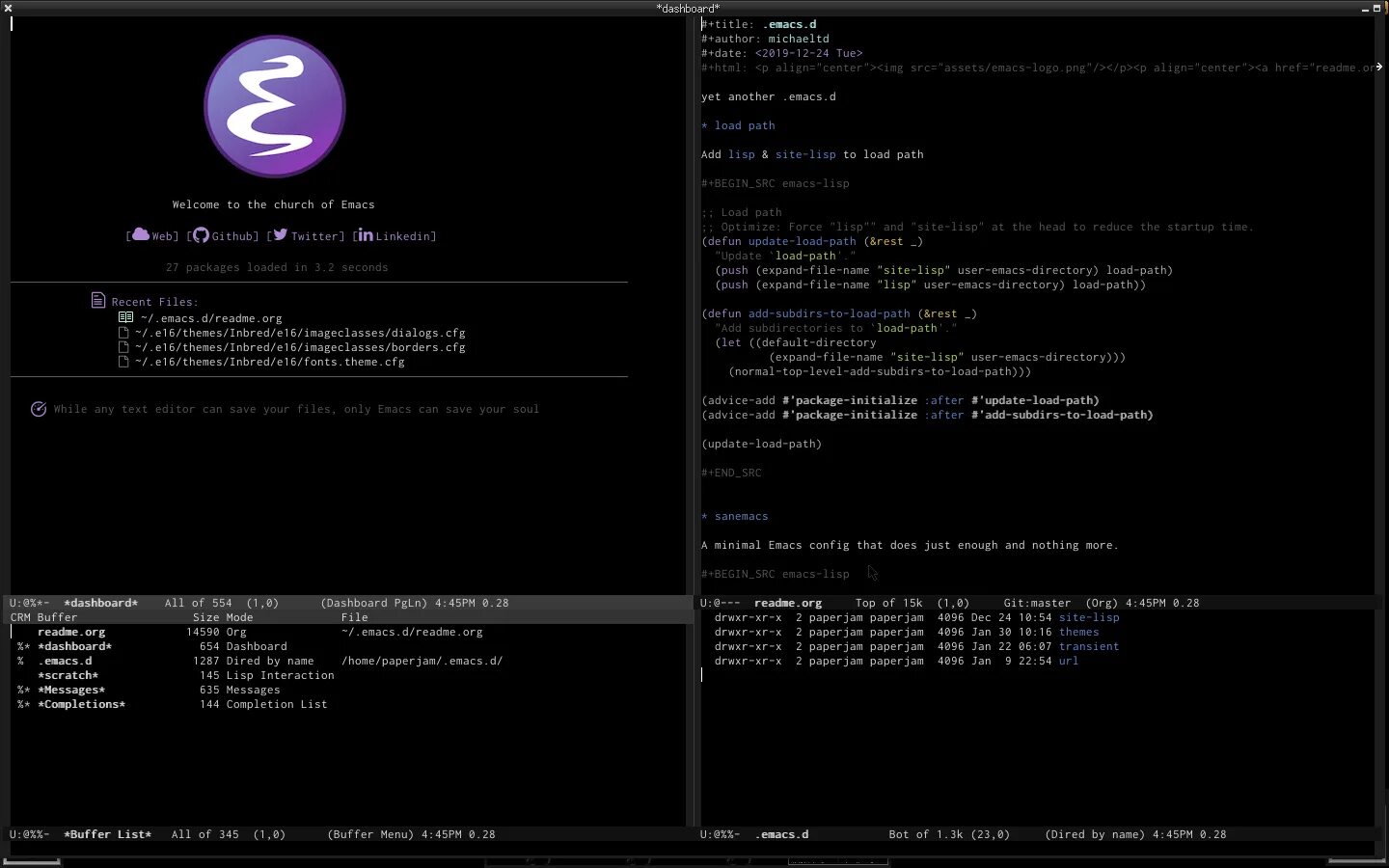Click the book icon beside ~/.emacs.d/readme.org

pos(125,317)
